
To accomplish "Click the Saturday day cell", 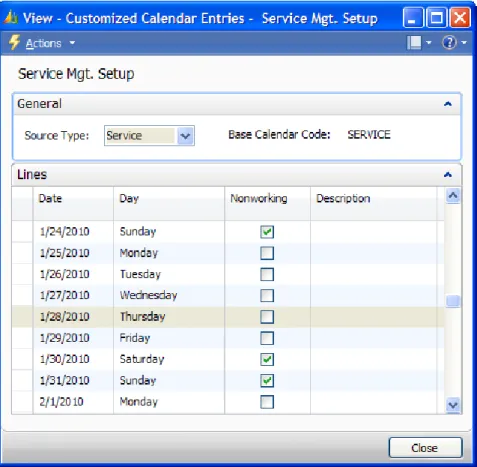I will tap(169, 359).
